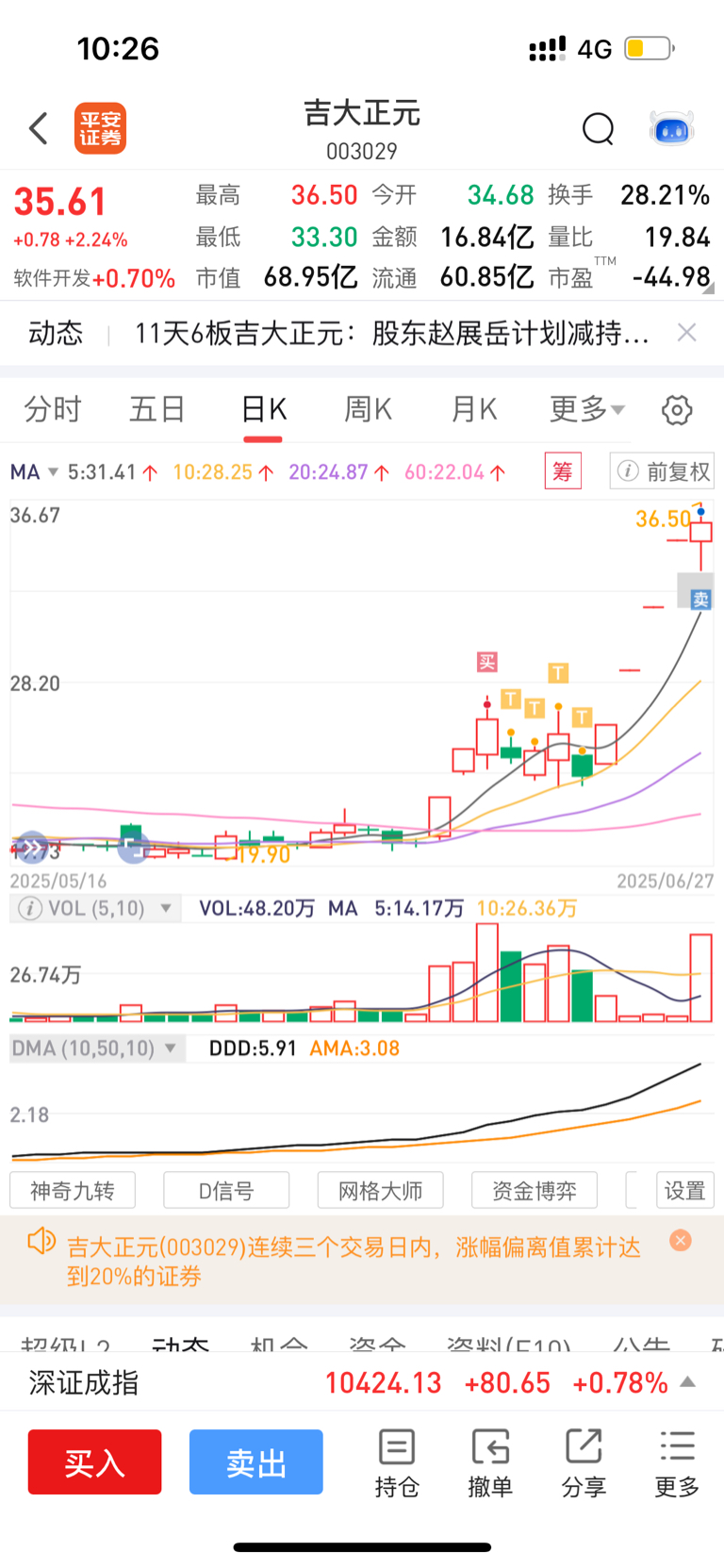Tap the speaker announcement icon

point(41,1241)
